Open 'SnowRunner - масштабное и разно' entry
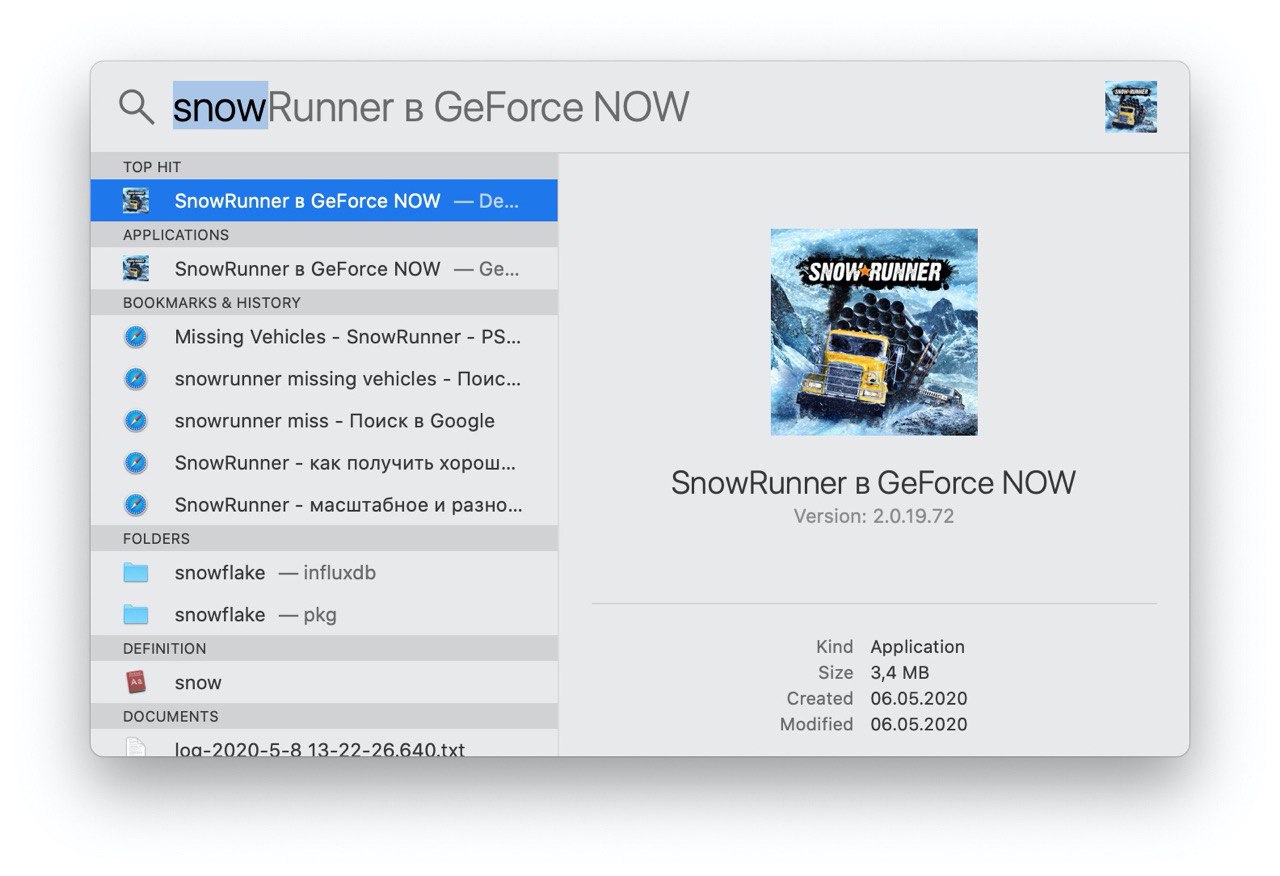The width and height of the screenshot is (1280, 876). pyautogui.click(x=324, y=505)
